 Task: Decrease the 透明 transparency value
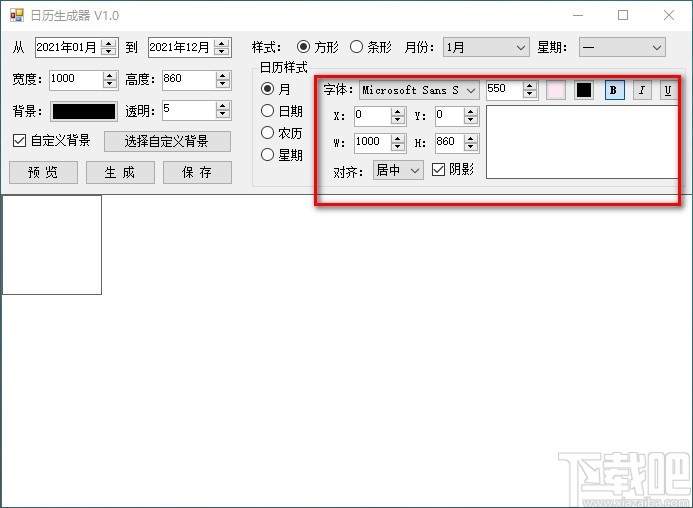tap(222, 114)
